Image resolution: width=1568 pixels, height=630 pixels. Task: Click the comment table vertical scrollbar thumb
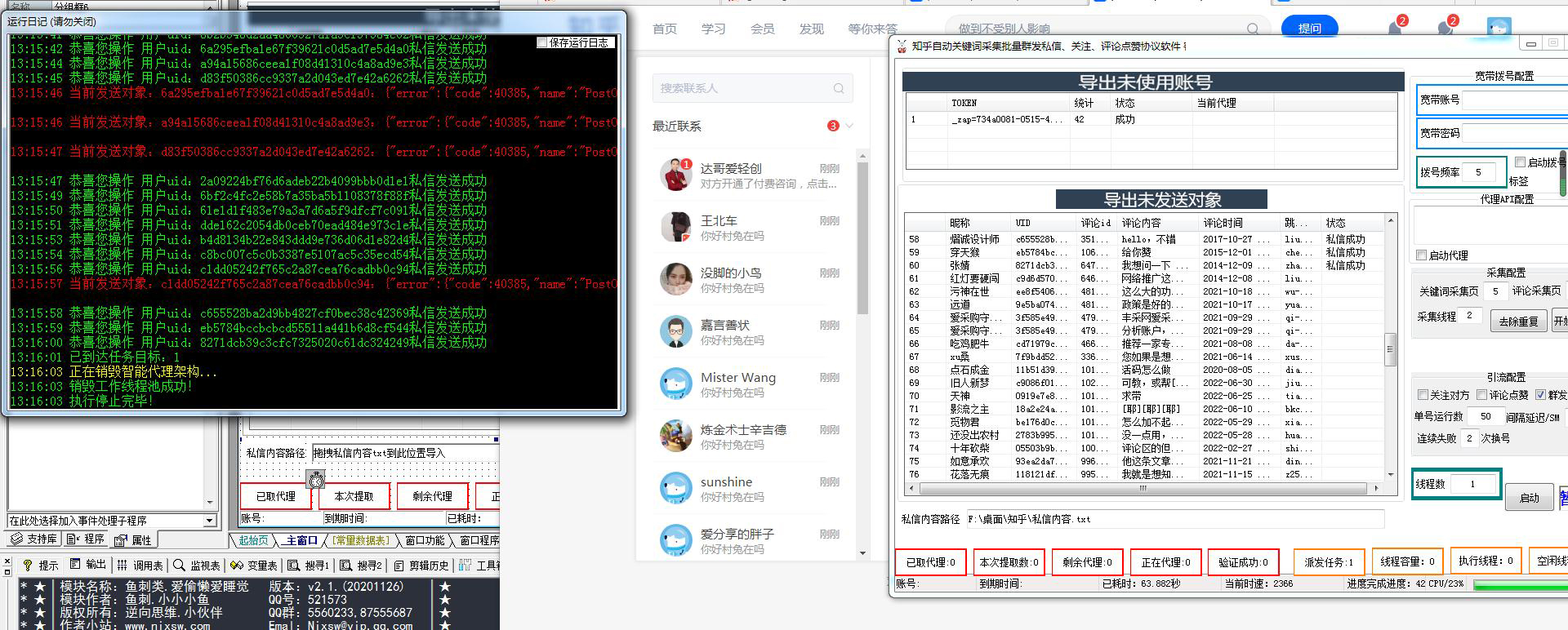click(x=1390, y=349)
